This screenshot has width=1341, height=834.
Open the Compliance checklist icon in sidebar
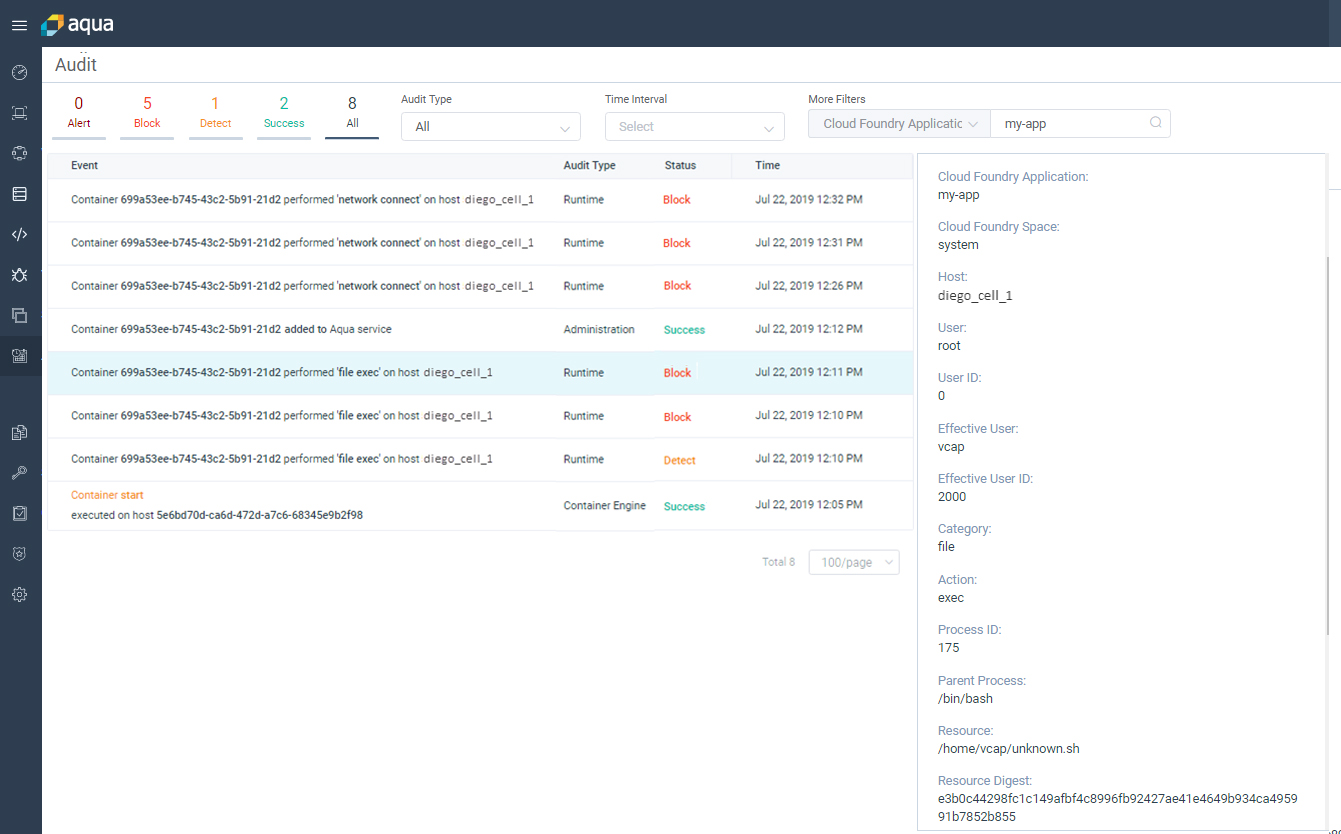[x=19, y=513]
